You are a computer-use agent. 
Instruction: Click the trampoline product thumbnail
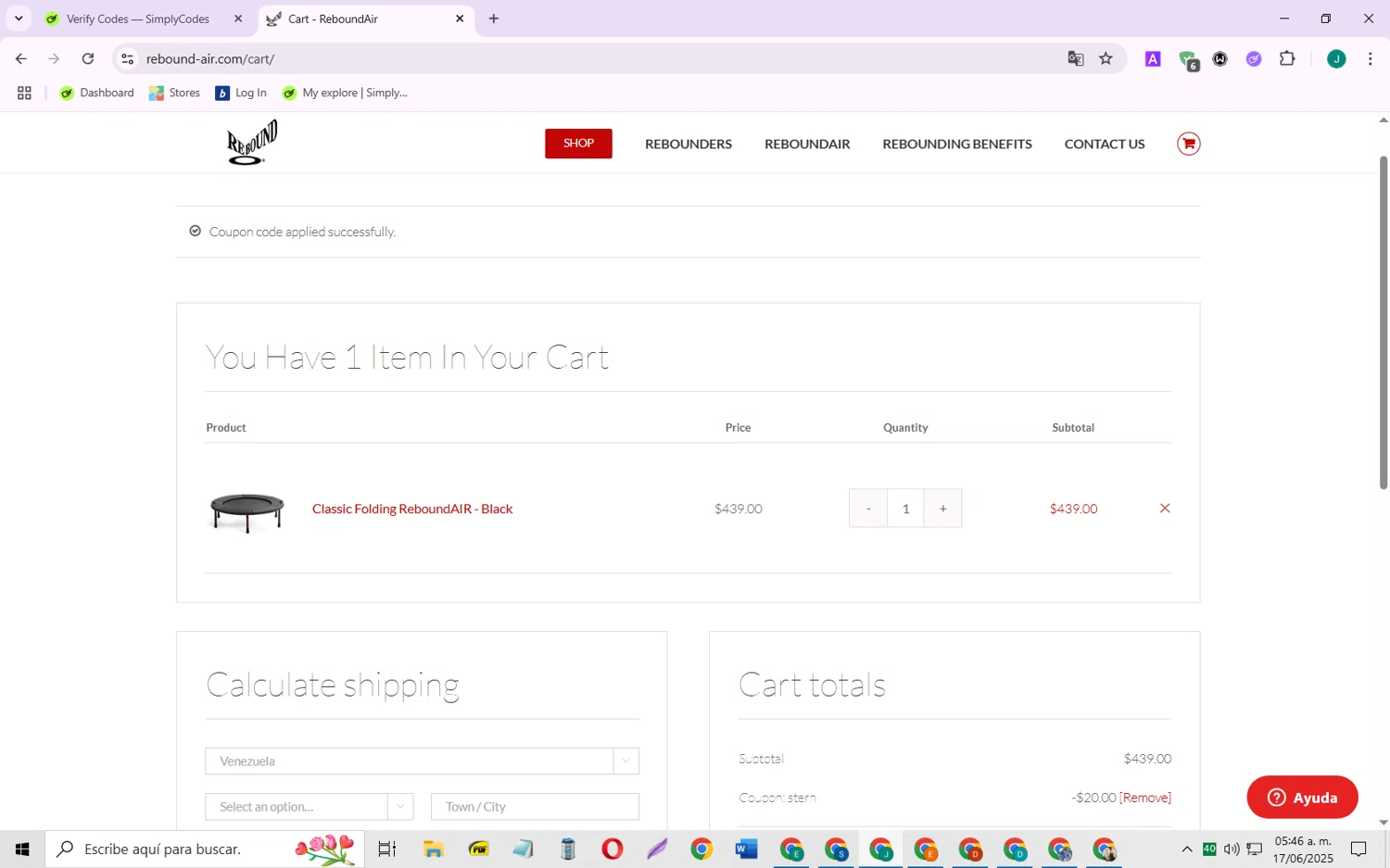tap(246, 509)
